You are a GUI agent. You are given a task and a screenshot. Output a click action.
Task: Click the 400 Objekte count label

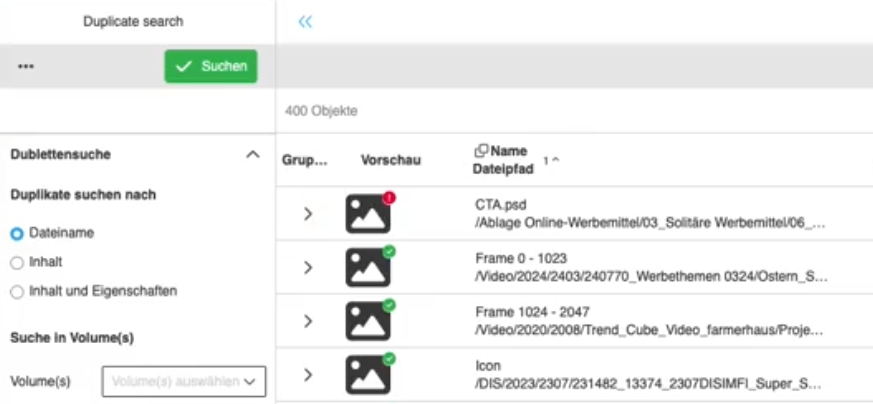[321, 111]
